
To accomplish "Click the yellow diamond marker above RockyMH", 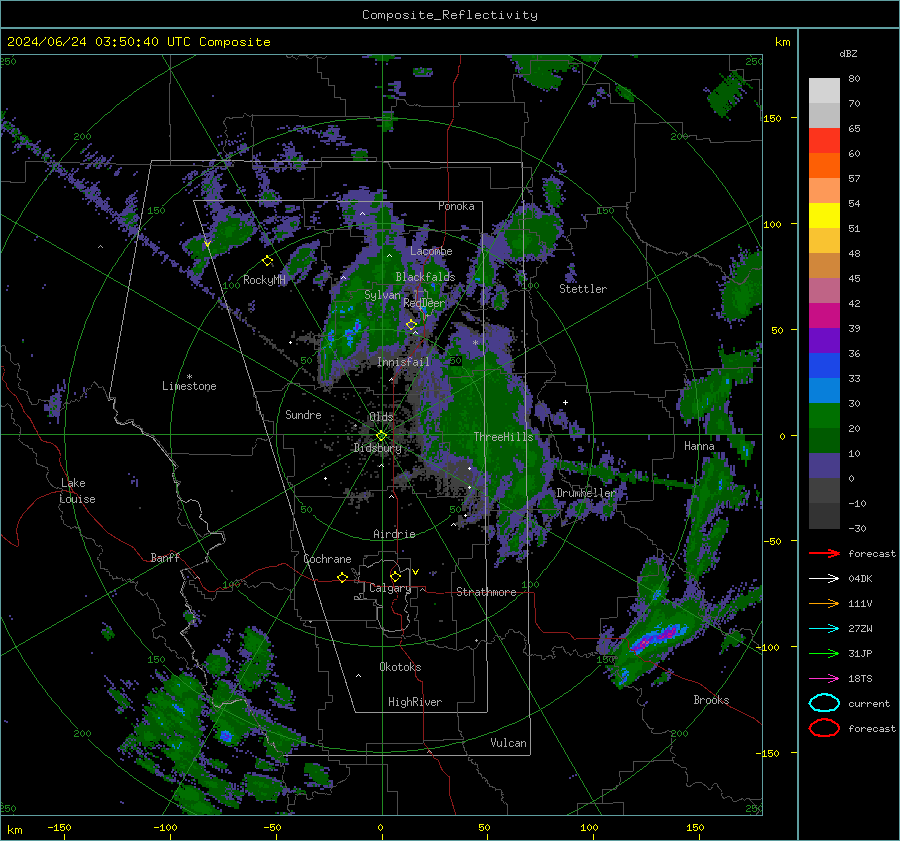I will point(267,261).
